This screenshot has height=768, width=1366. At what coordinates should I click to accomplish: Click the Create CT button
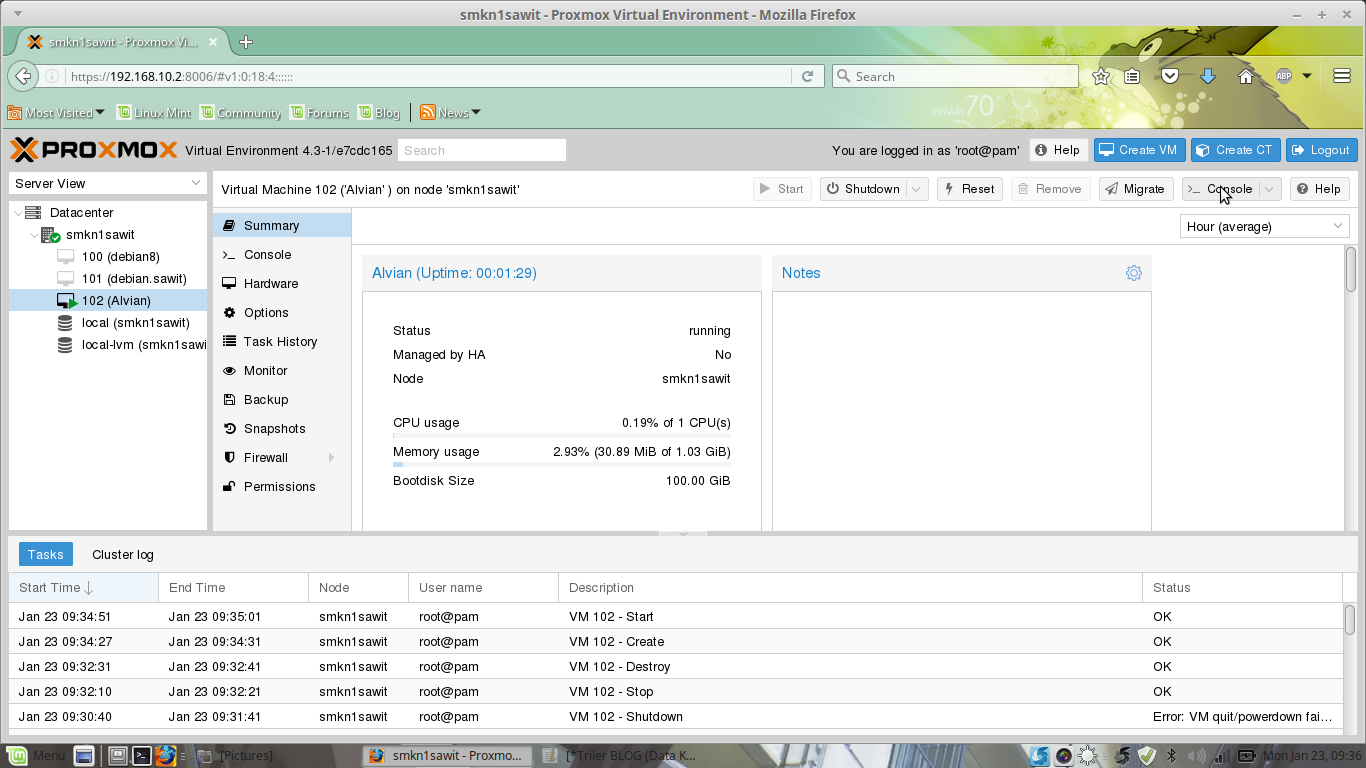1235,150
